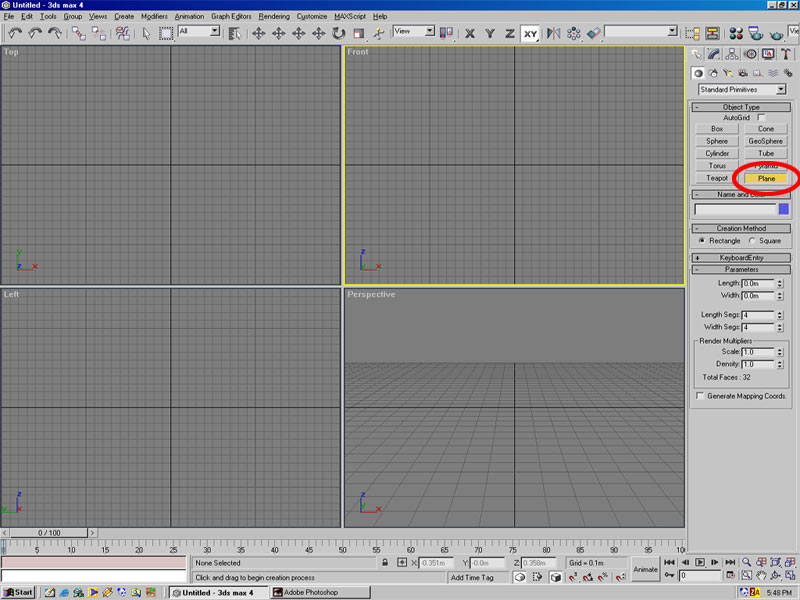Click the Teapot primitive button
800x600 pixels.
coord(717,178)
